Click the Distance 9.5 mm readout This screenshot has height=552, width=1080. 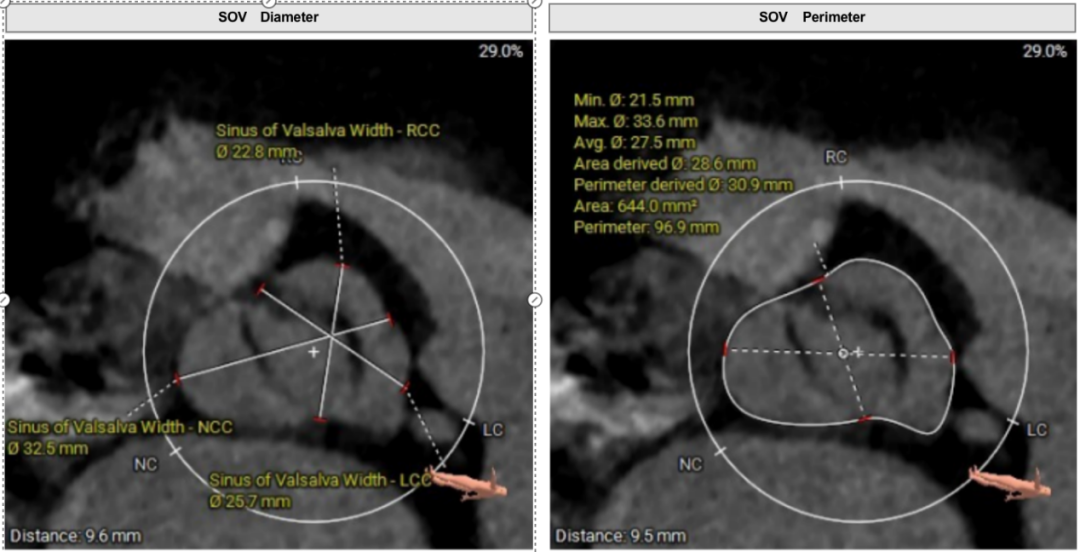coord(607,536)
